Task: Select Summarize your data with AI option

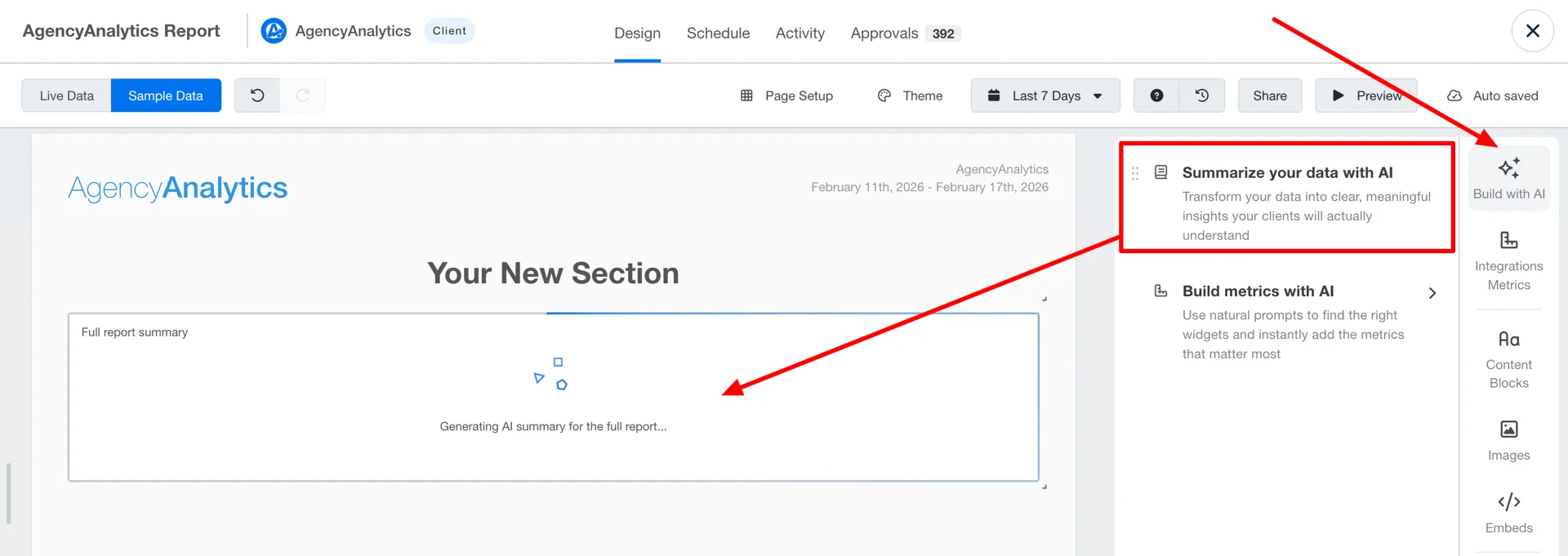Action: pos(1287,198)
